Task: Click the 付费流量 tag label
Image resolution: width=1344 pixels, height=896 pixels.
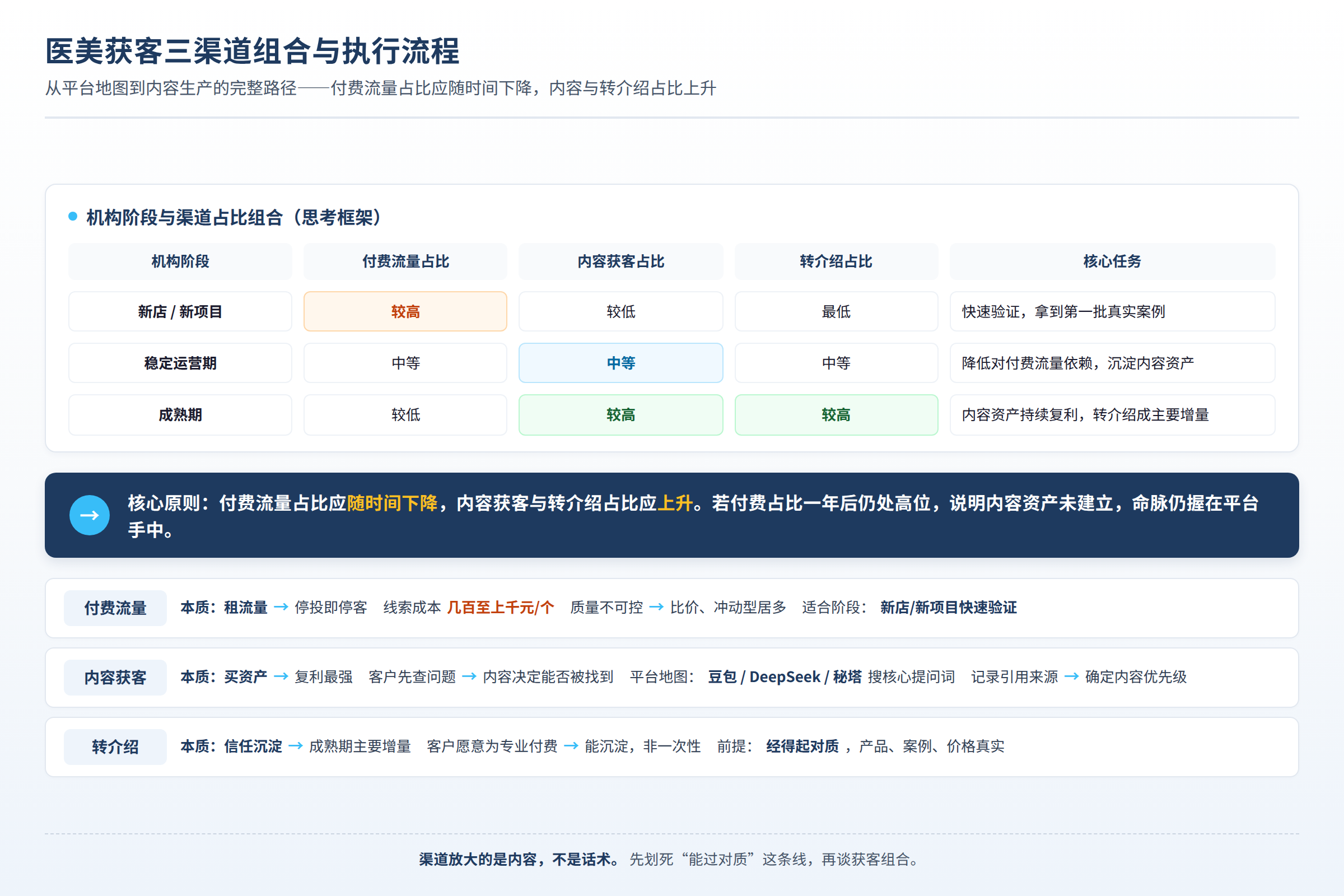Action: (115, 608)
